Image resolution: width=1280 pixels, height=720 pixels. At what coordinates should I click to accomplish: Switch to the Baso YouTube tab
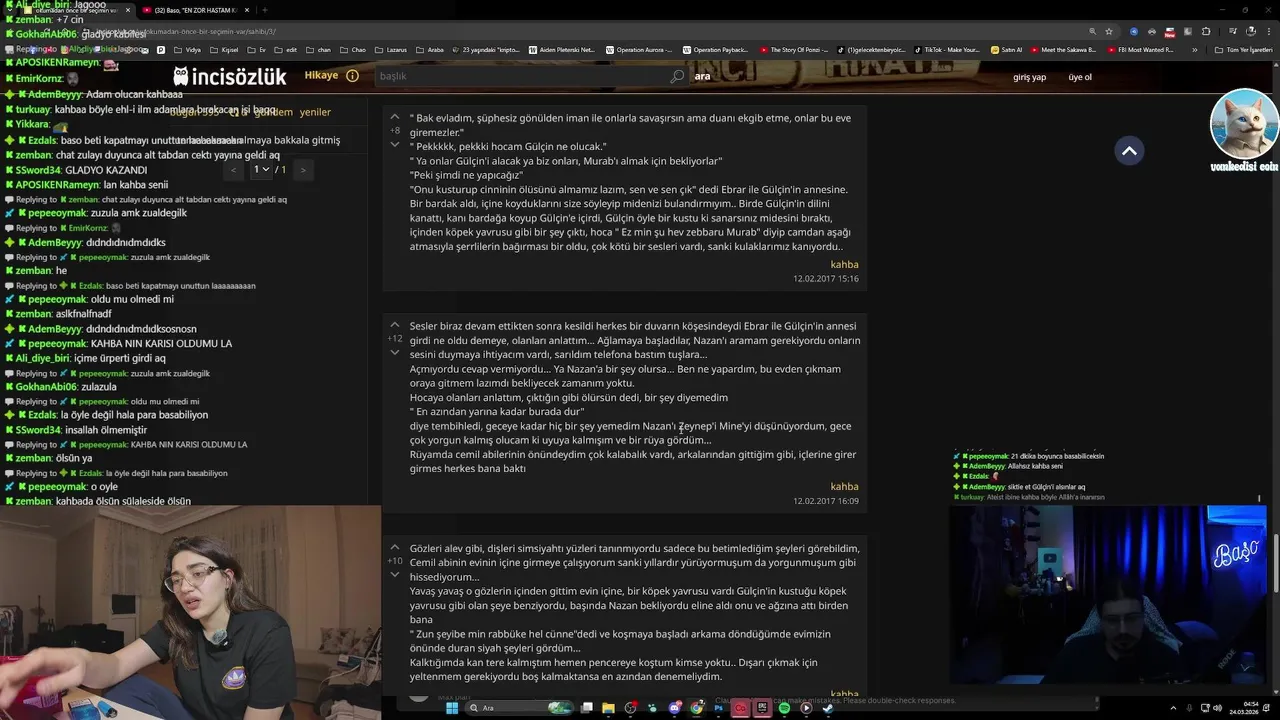[195, 10]
